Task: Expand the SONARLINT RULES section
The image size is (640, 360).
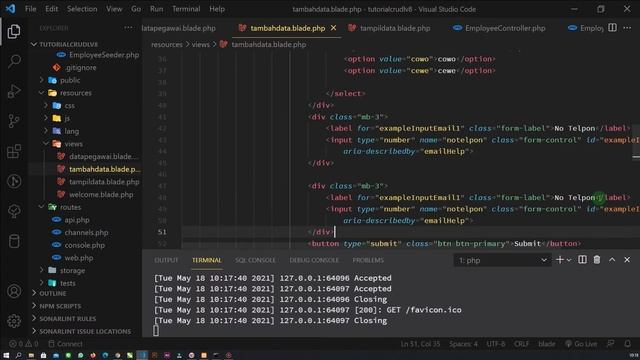Action: (x=67, y=319)
